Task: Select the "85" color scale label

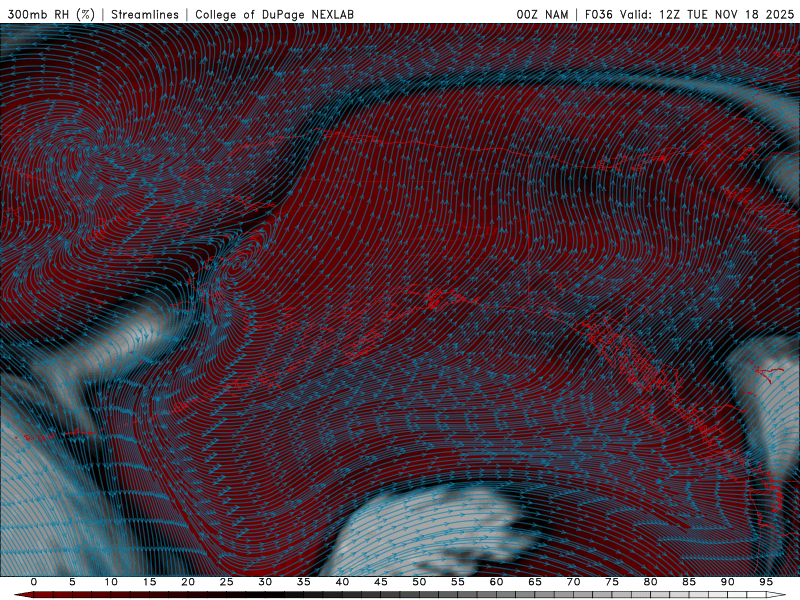Action: (689, 582)
